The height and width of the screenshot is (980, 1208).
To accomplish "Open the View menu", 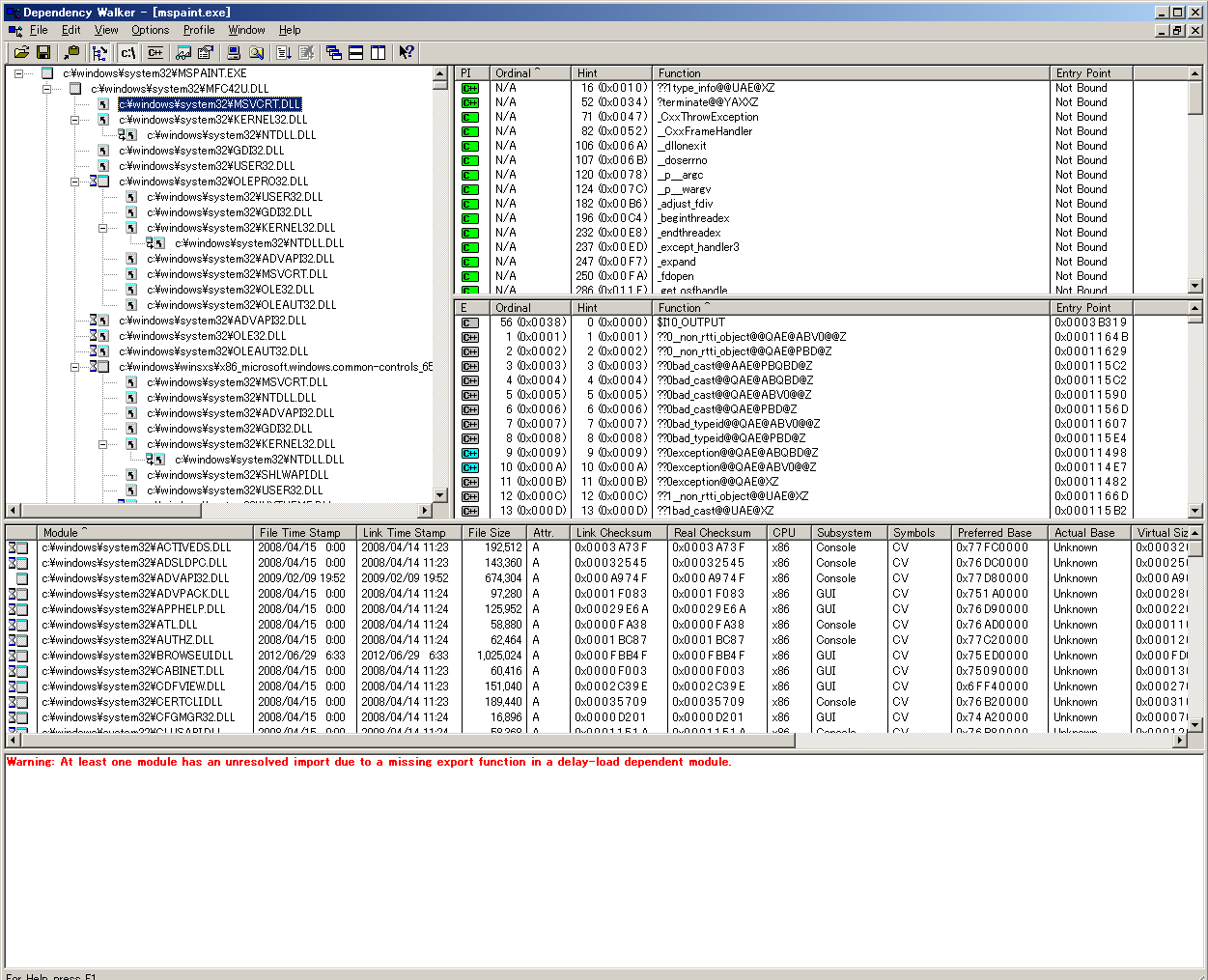I will coord(106,30).
